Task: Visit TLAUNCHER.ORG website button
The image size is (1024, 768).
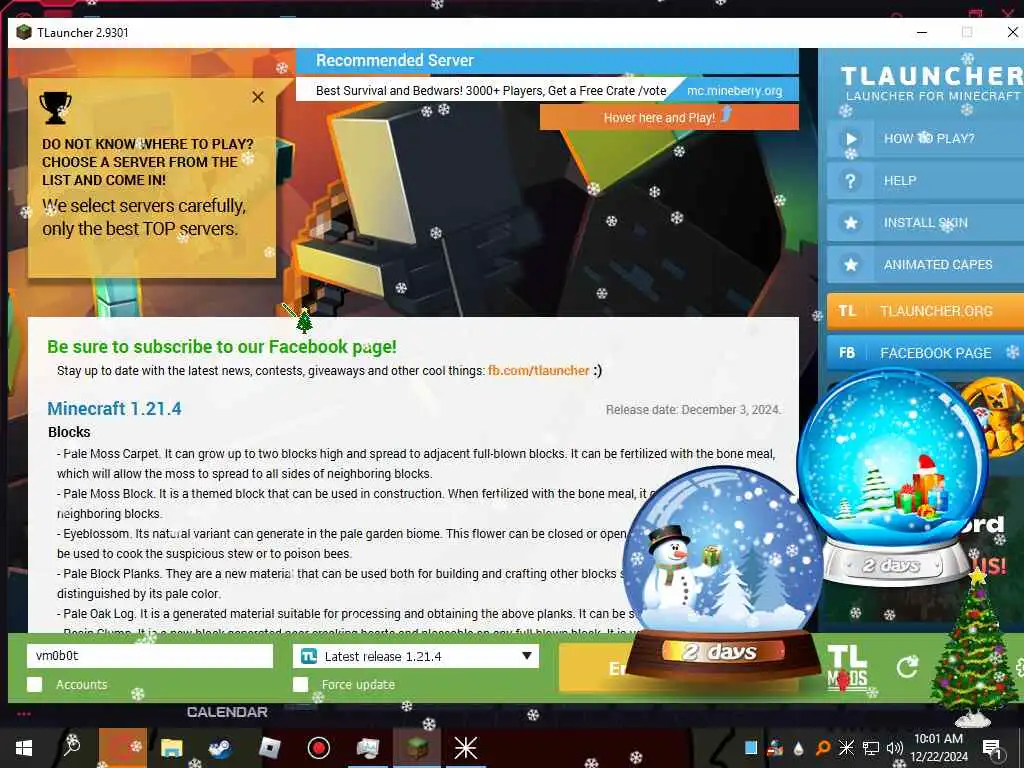Action: (x=925, y=311)
